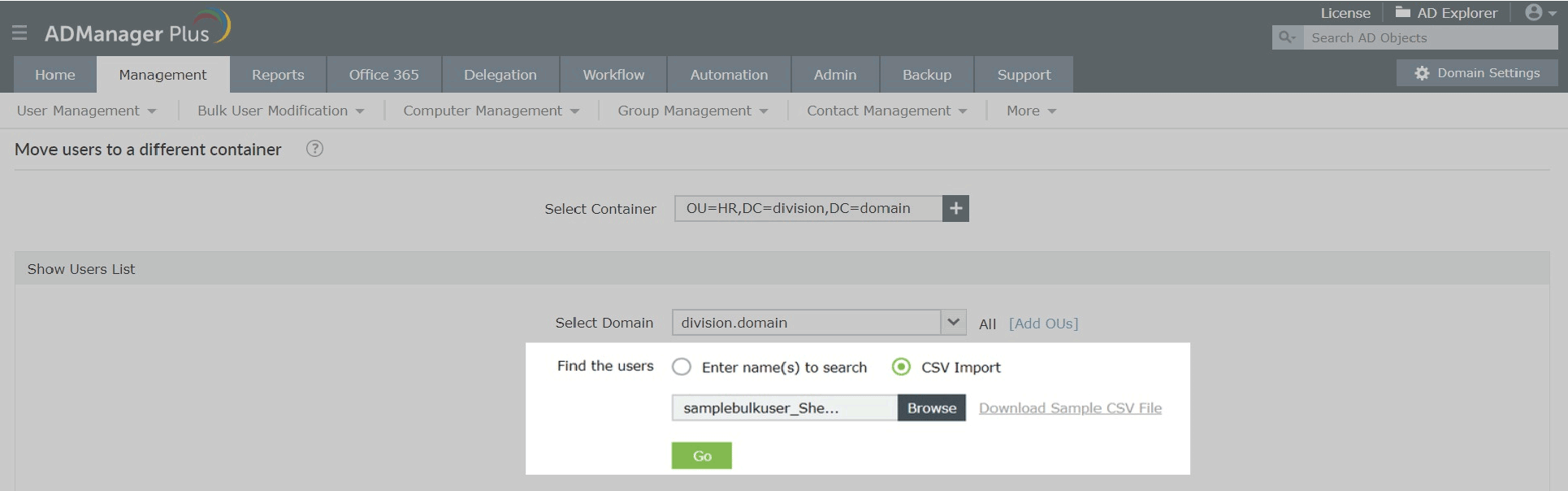The height and width of the screenshot is (491, 1568).
Task: Click the Domain Settings gear button
Action: (1477, 73)
